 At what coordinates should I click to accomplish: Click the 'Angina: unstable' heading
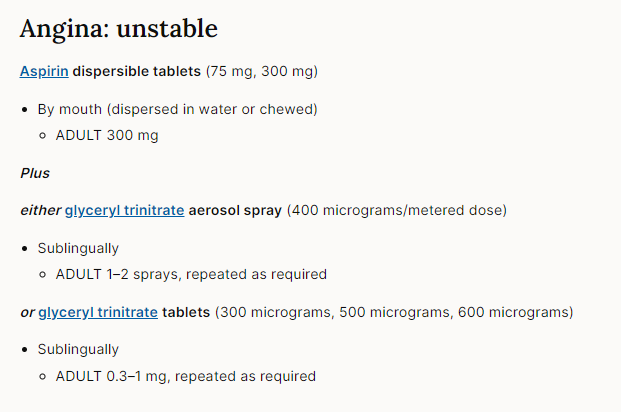(119, 28)
